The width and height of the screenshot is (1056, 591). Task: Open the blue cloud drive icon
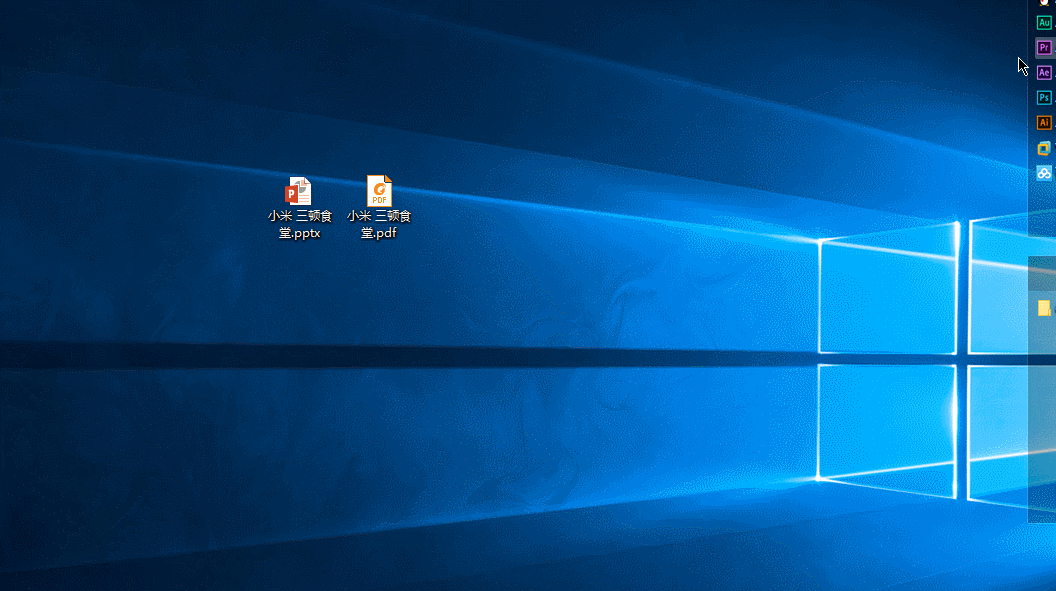[x=1044, y=173]
